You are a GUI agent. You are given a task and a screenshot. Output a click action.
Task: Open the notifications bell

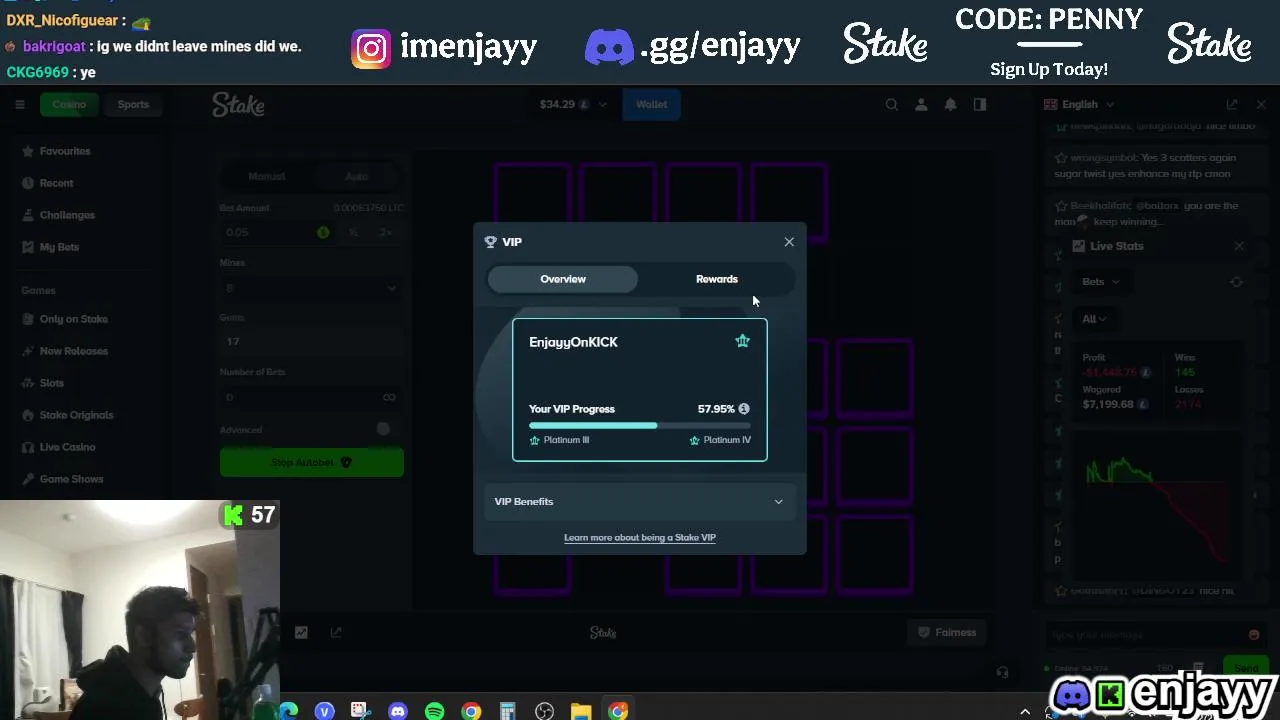coord(951,104)
